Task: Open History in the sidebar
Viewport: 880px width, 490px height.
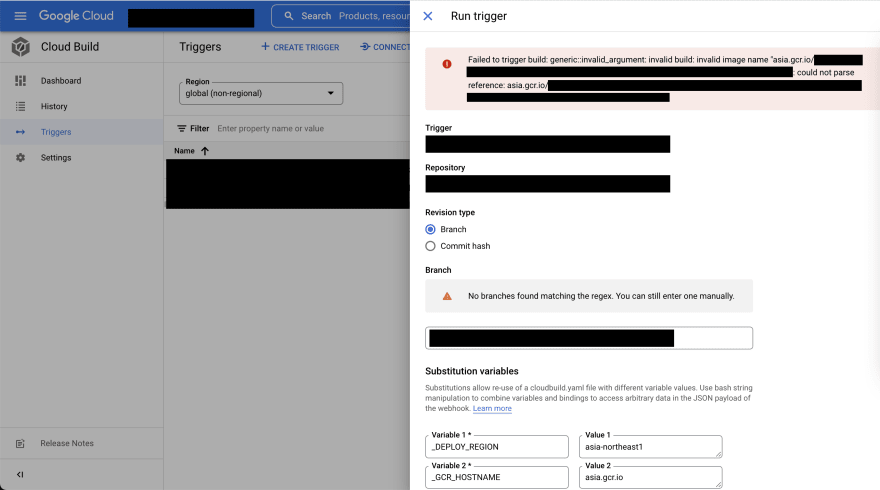Action: point(54,106)
